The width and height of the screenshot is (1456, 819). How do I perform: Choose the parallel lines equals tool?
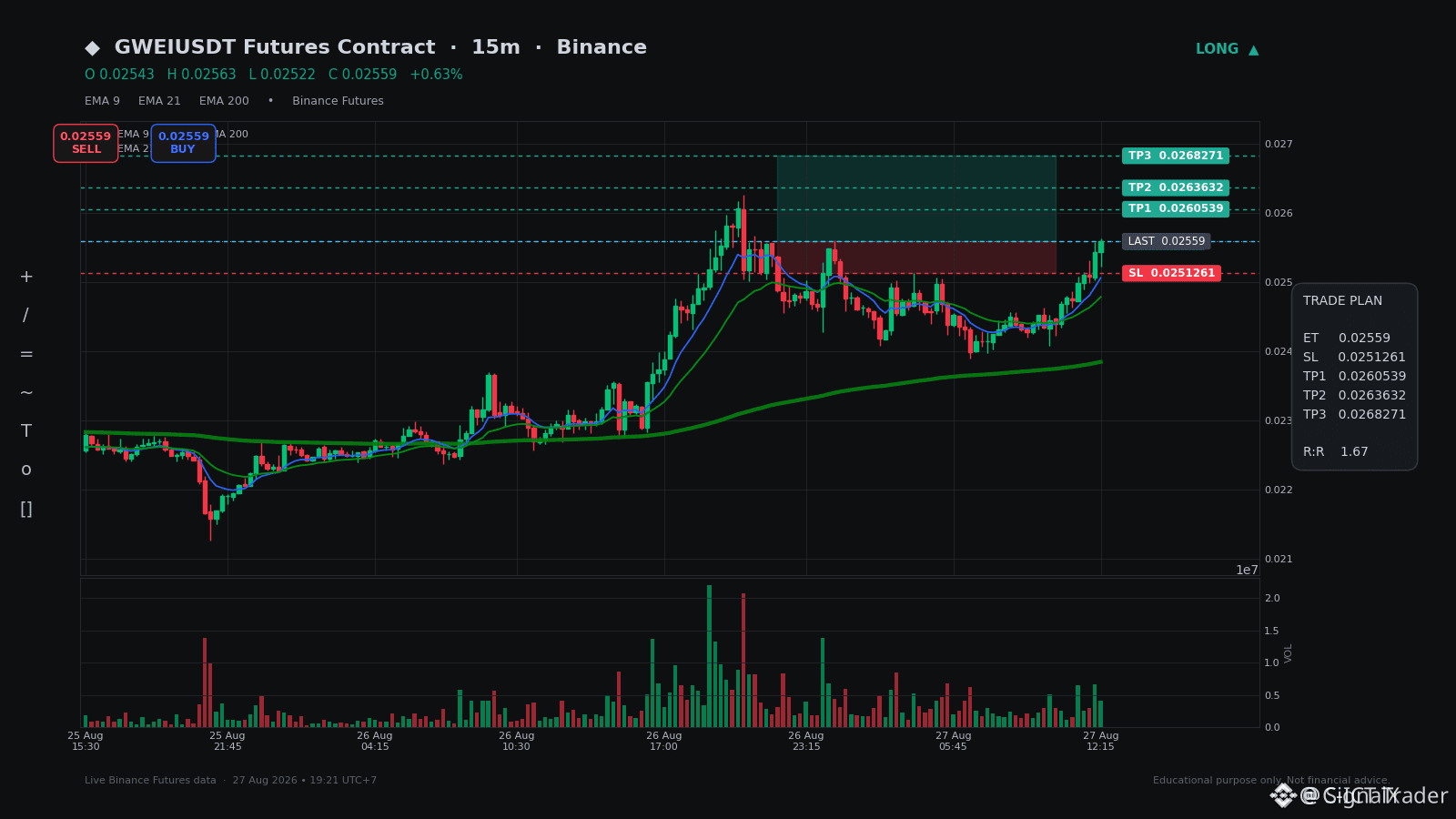click(26, 354)
